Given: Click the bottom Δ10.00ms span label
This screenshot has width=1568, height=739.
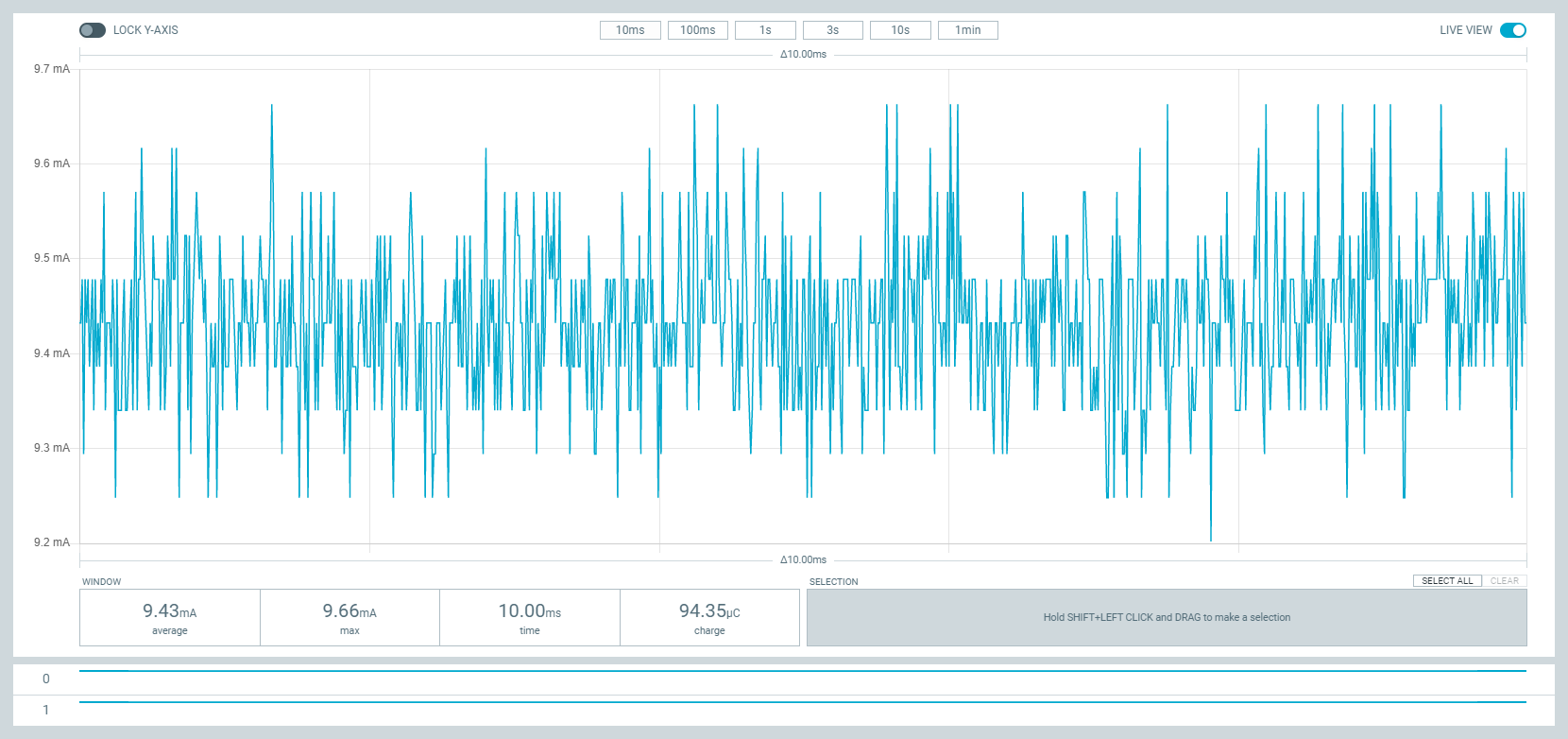Looking at the screenshot, I should point(803,559).
